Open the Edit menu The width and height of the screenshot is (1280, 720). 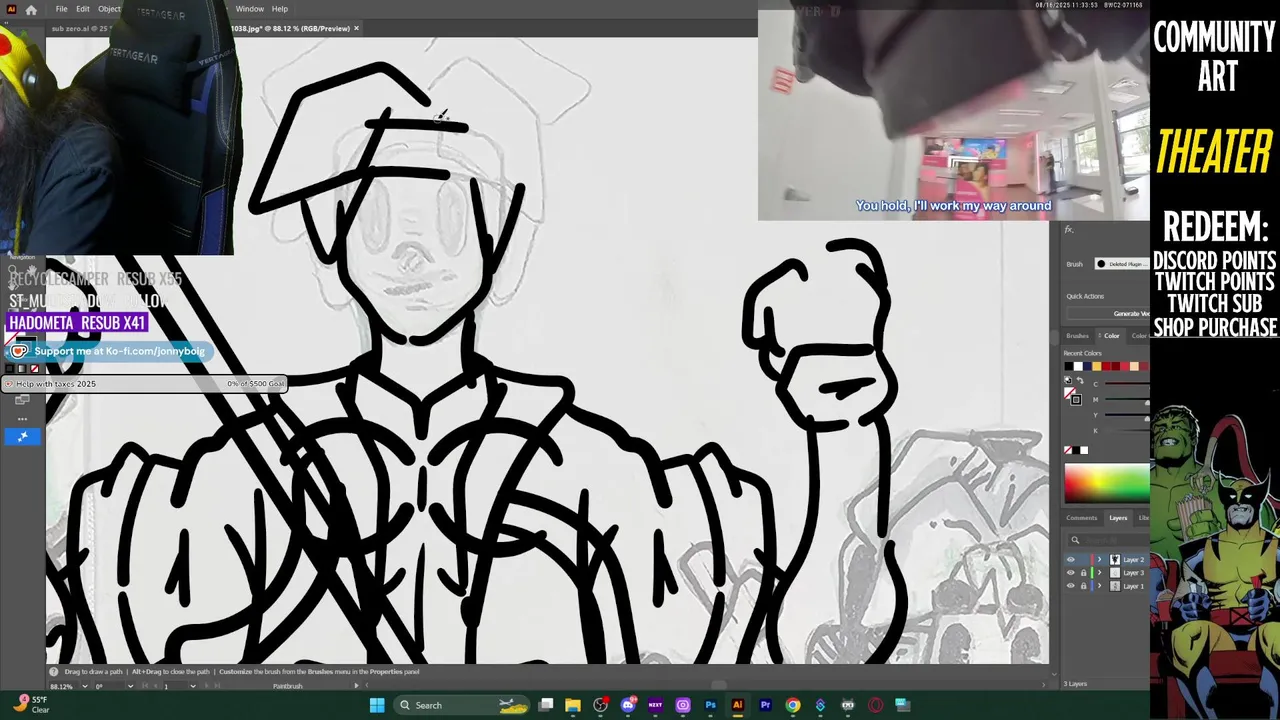82,9
